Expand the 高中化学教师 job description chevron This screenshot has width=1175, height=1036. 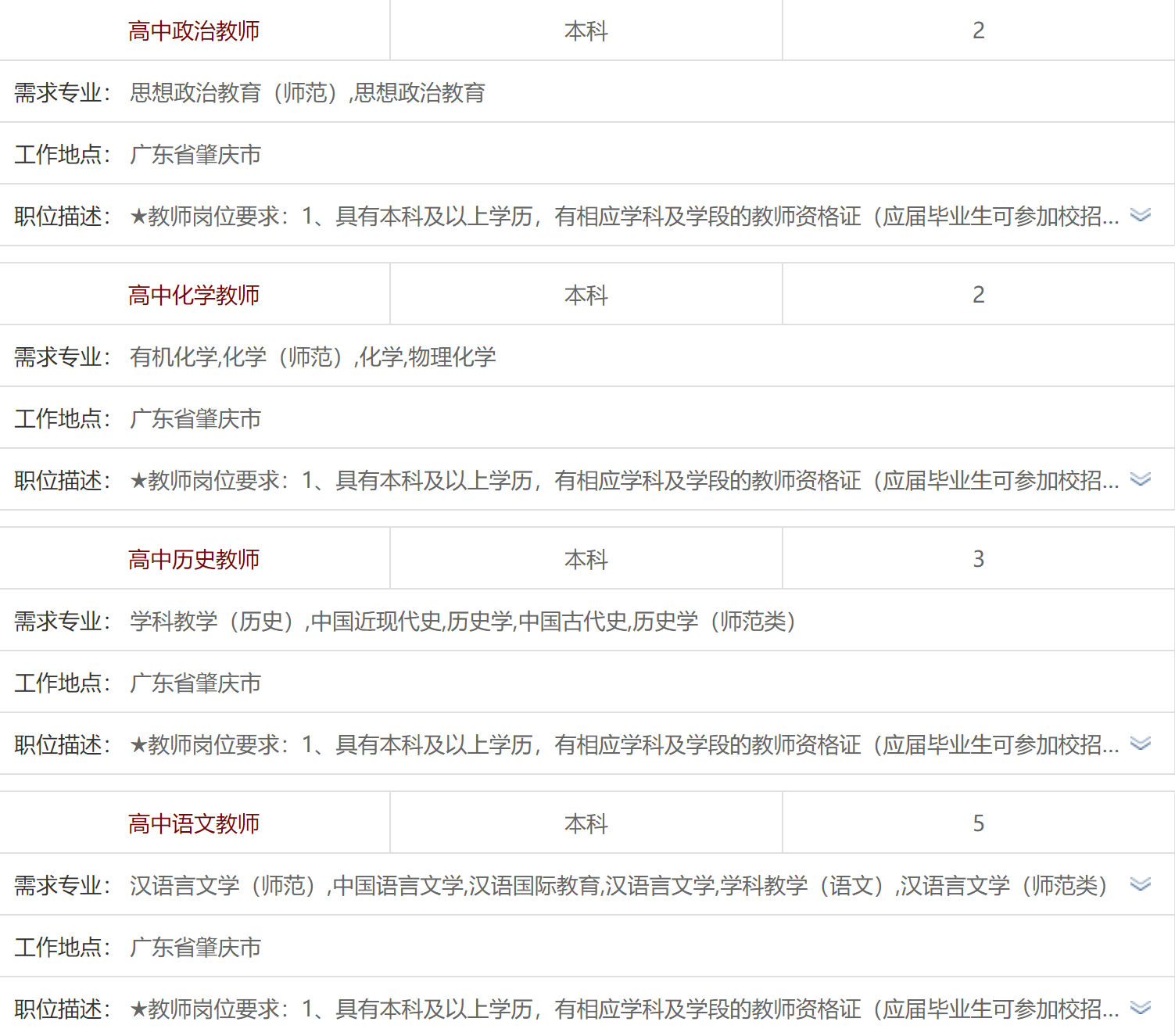(x=1141, y=479)
